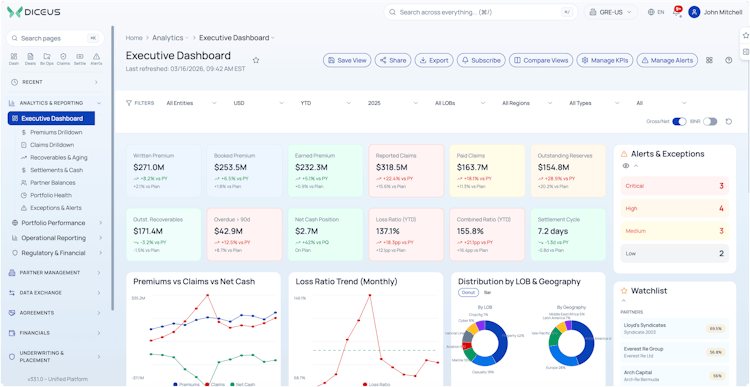Click the Deals shortcut icon in sidebar
The image size is (750, 387).
click(30, 59)
